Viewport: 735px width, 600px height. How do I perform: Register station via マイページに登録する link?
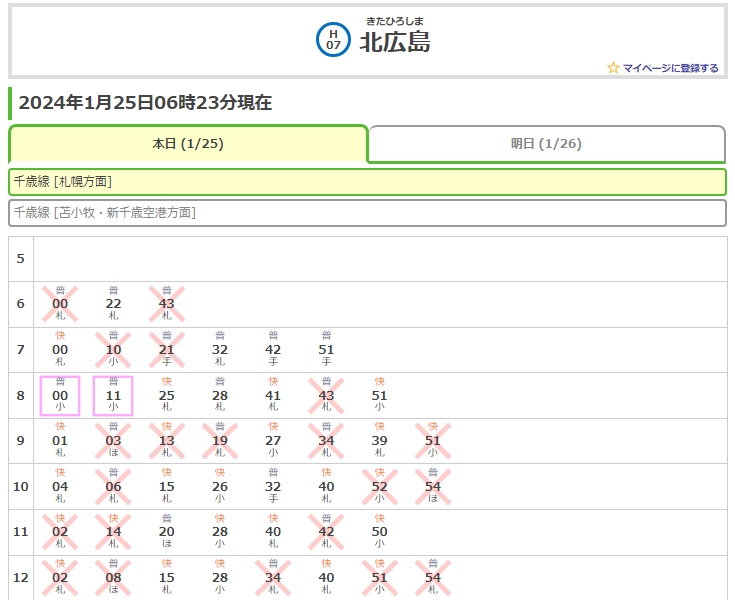coord(670,68)
